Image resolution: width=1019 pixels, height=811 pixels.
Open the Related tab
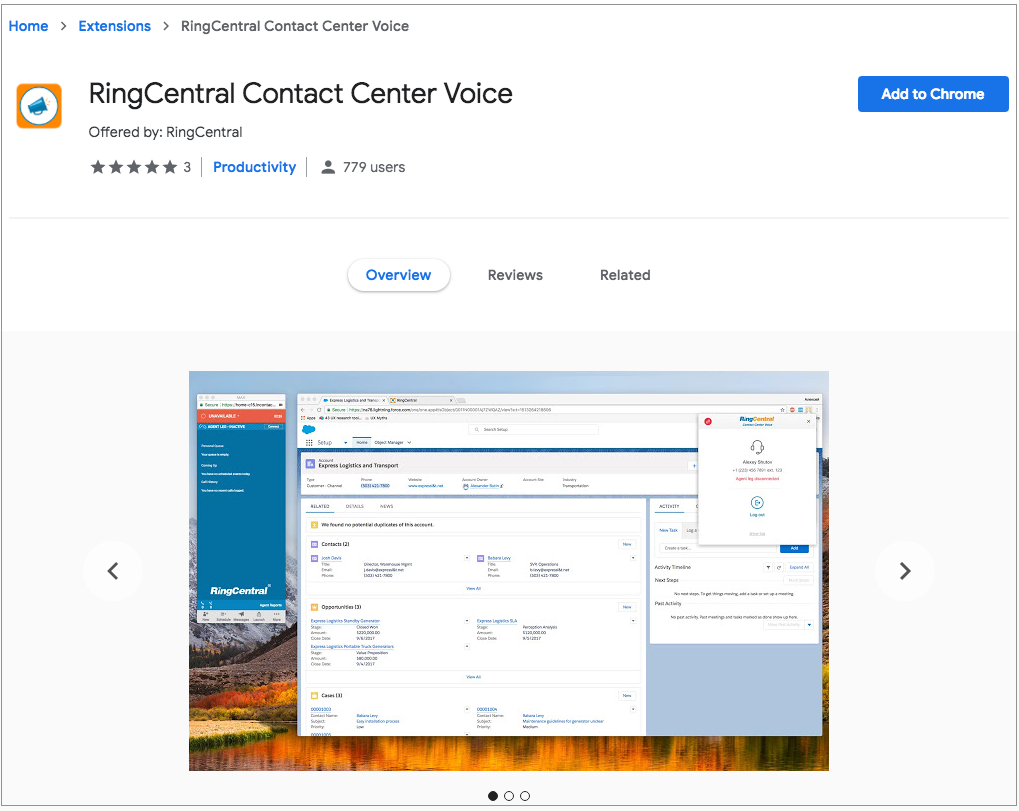point(624,275)
